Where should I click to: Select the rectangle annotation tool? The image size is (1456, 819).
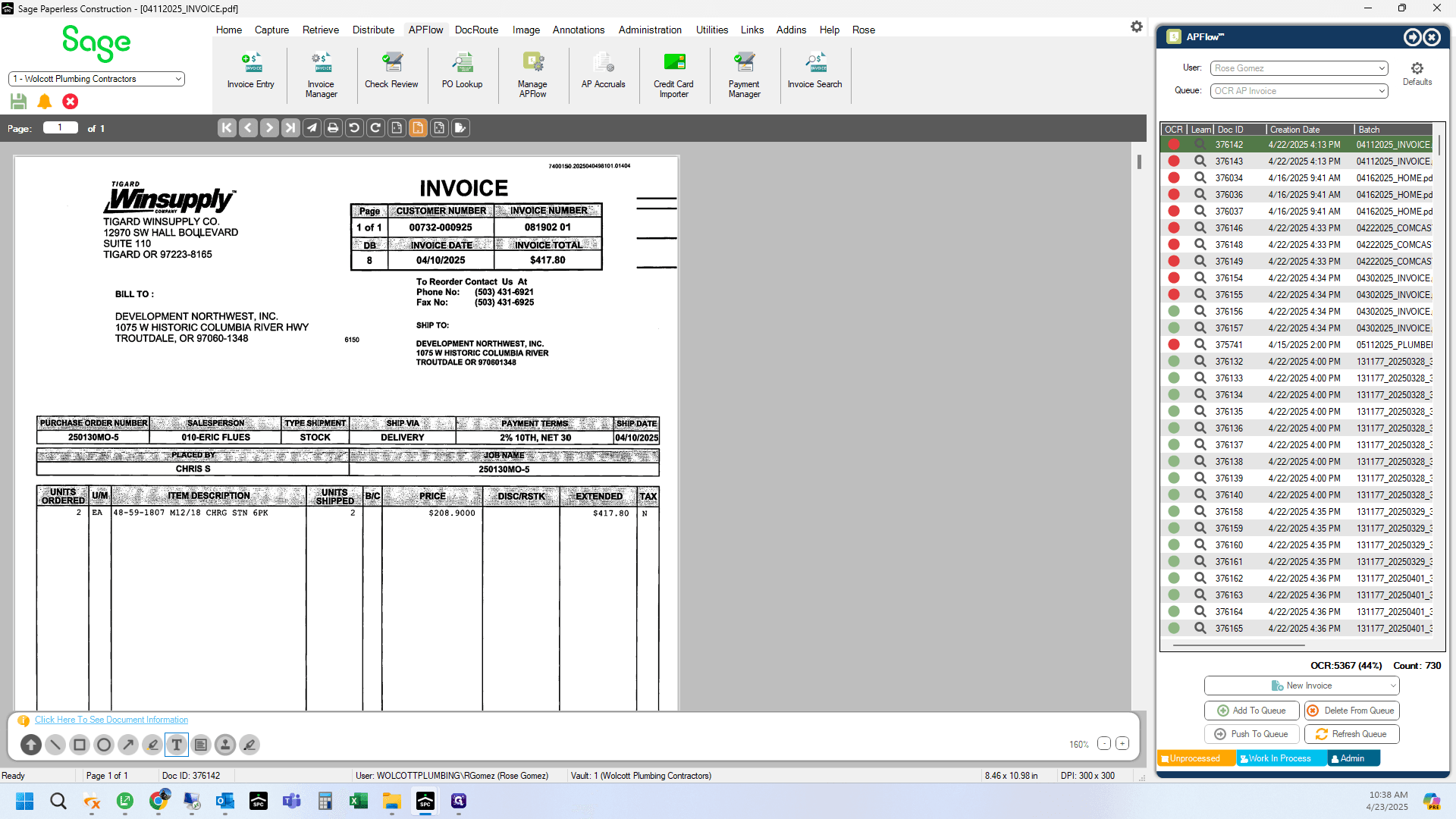coord(80,745)
